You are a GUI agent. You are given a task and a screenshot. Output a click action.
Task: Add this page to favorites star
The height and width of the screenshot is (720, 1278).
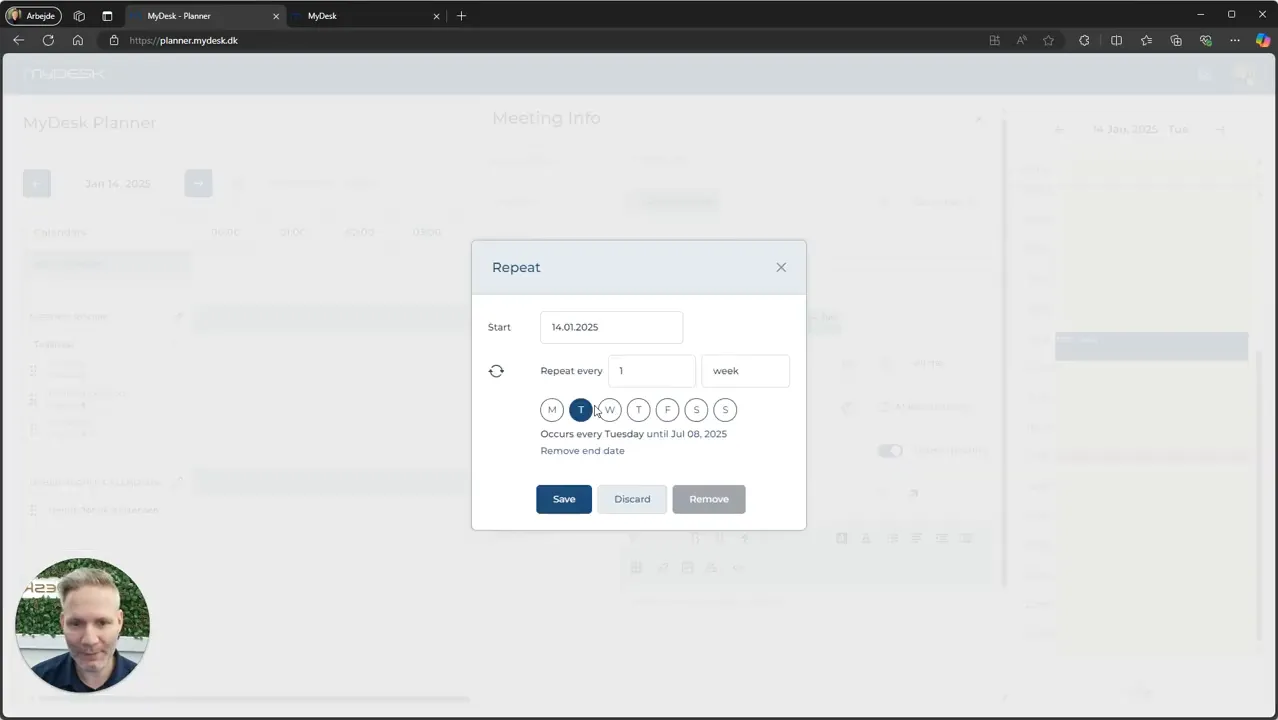(1048, 40)
